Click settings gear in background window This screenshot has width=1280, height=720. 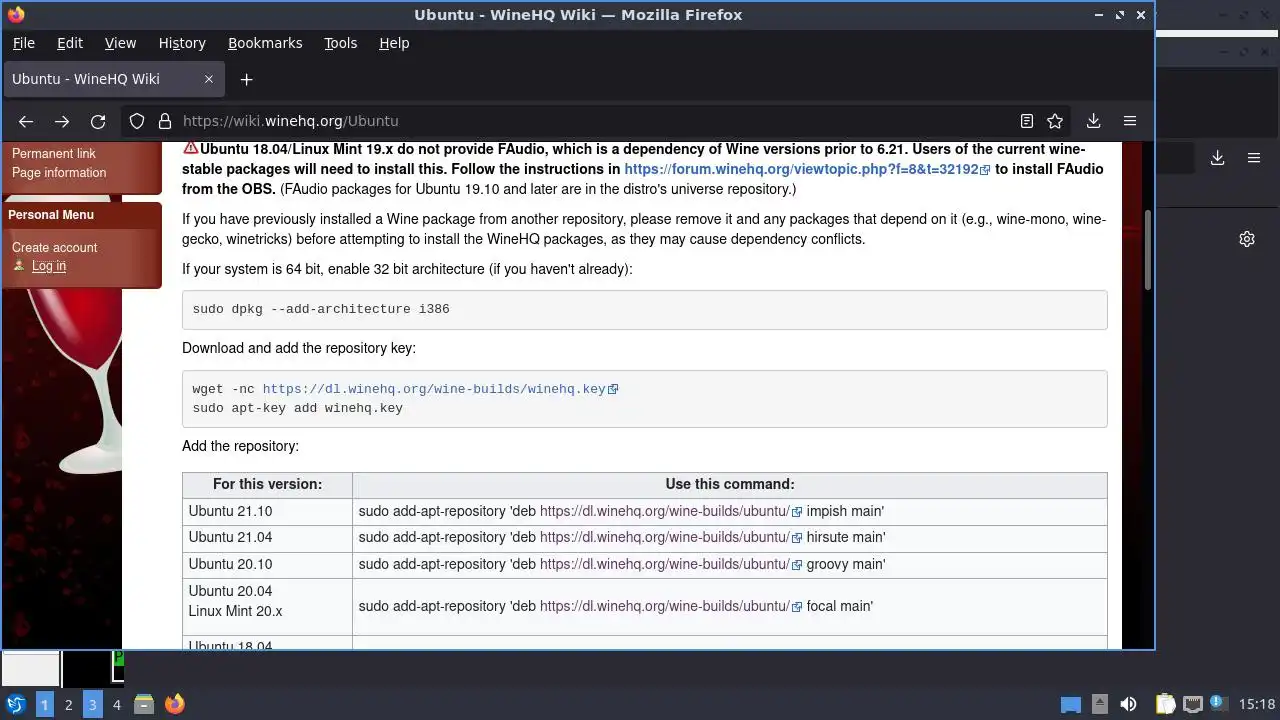tap(1247, 239)
